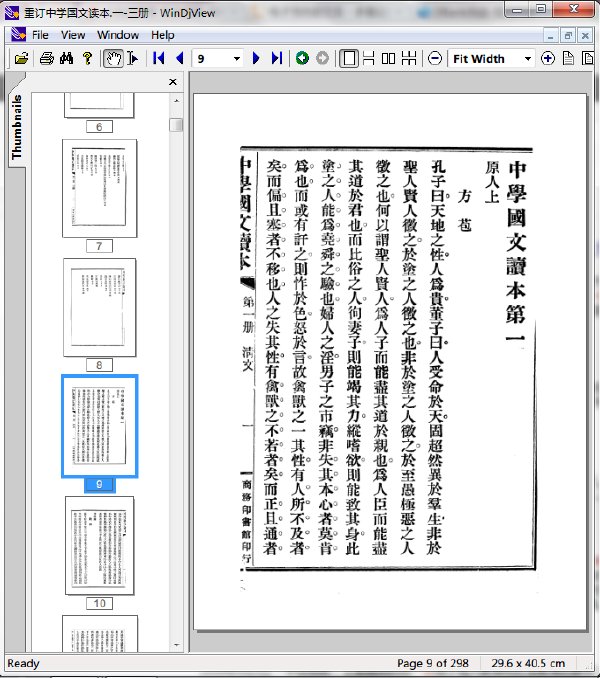This screenshot has height=678, width=600.
Task: Close the thumbnails side panel
Action: (173, 82)
